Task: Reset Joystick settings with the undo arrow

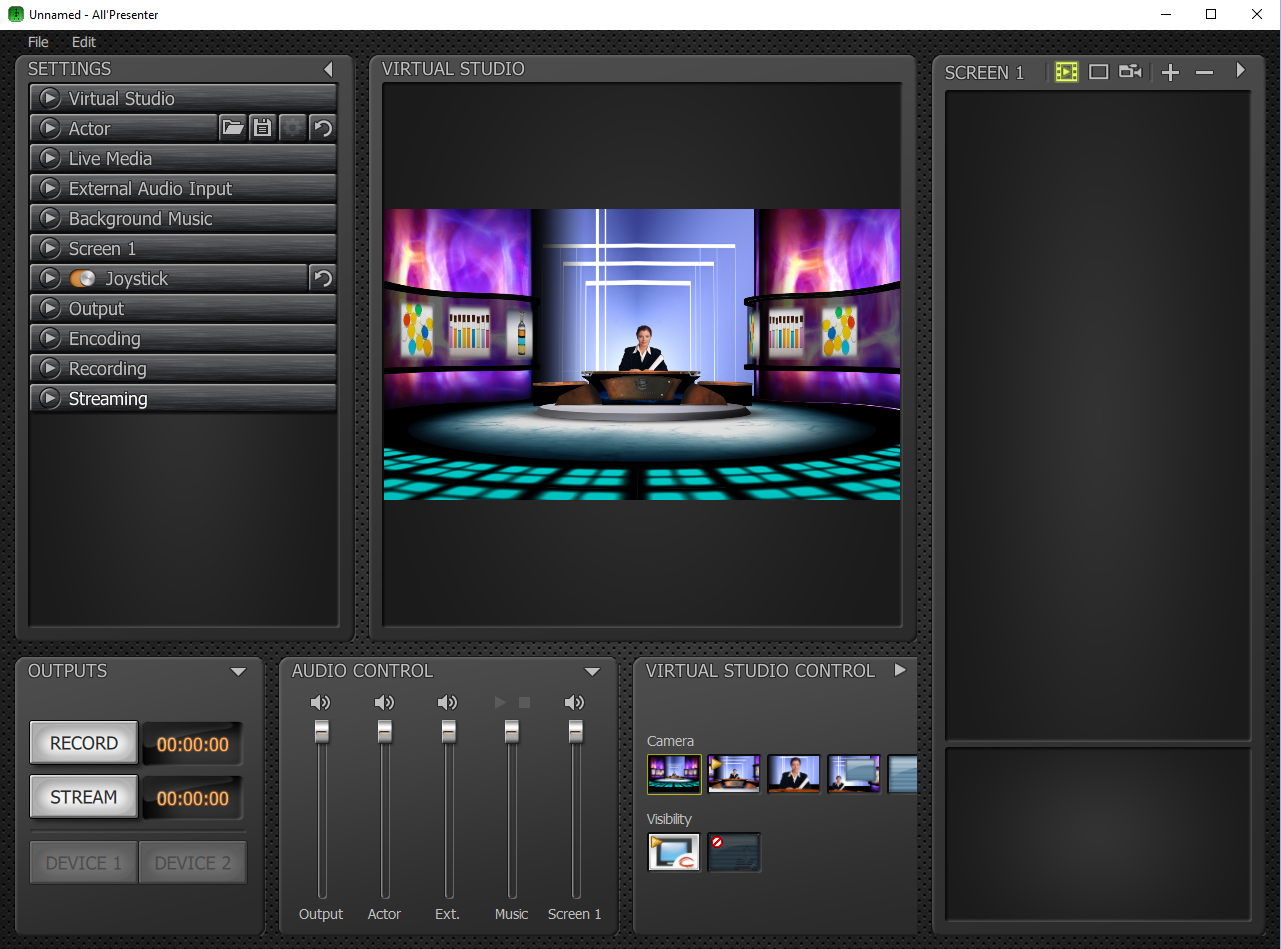Action: click(322, 278)
